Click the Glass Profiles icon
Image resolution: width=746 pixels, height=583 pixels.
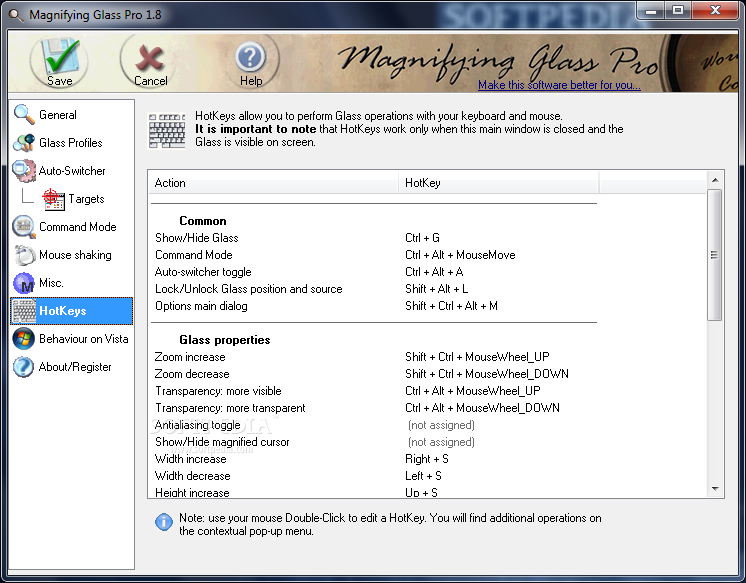(24, 143)
